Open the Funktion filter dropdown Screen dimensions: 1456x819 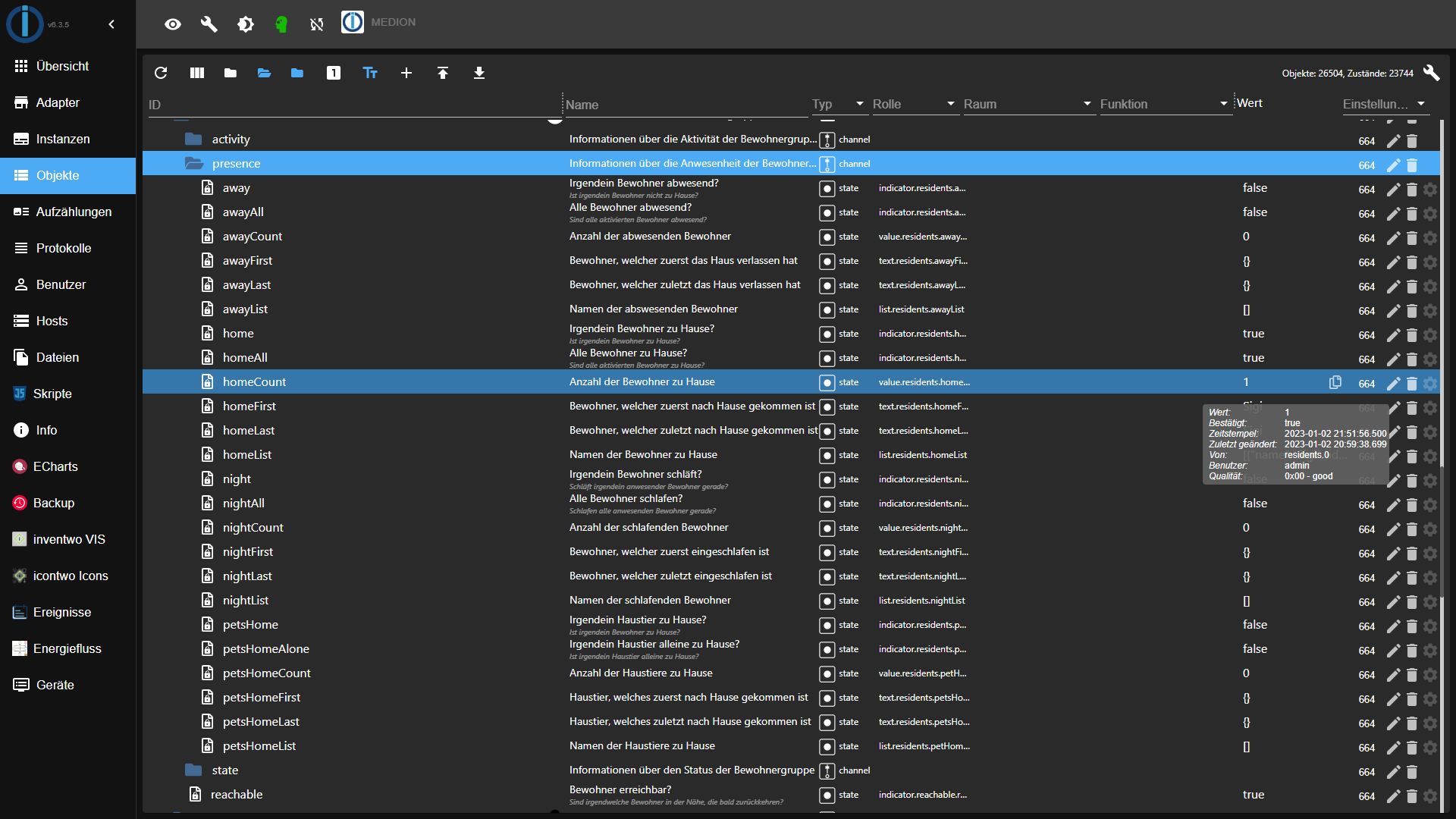1165,104
